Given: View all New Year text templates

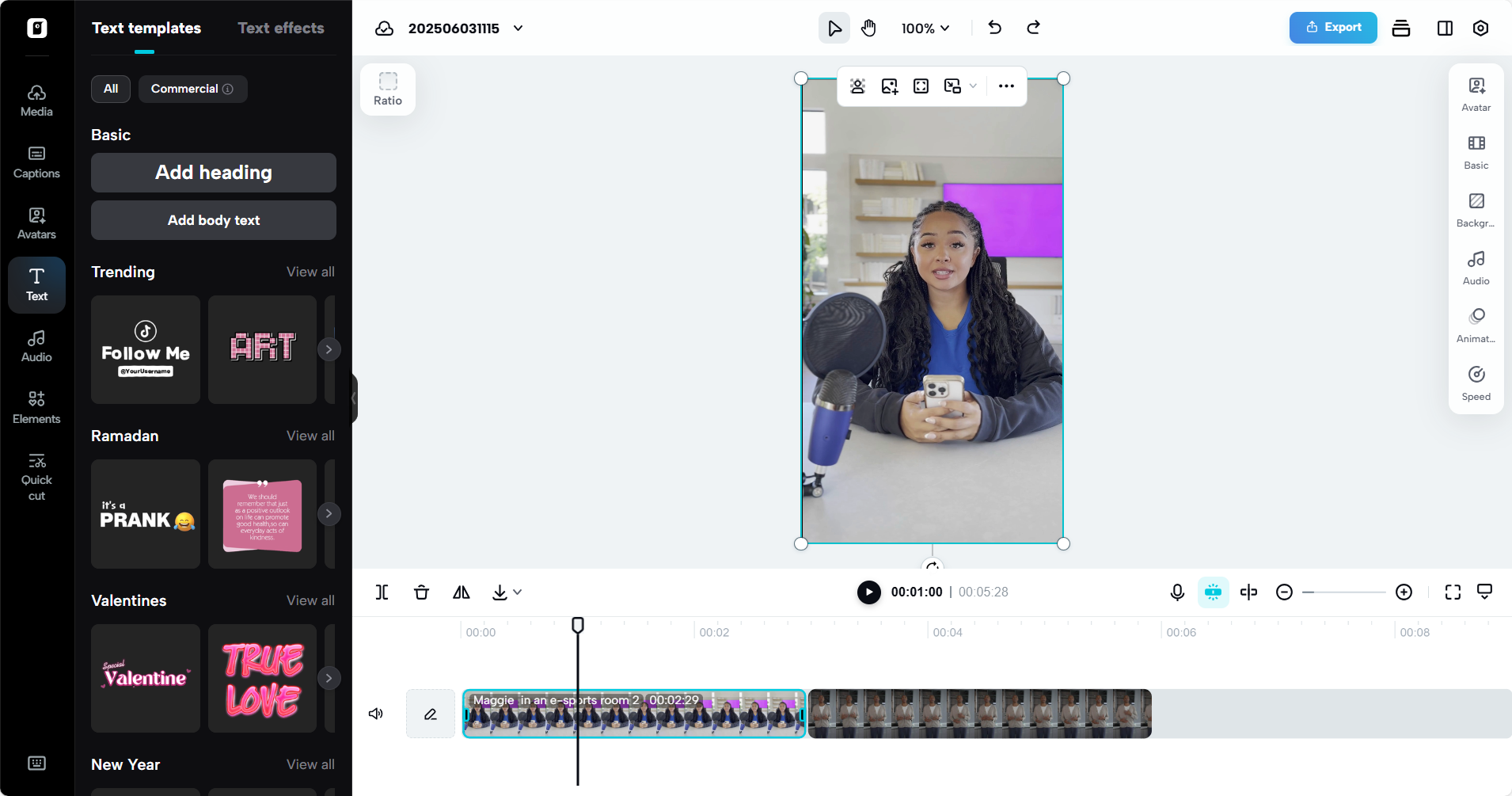Looking at the screenshot, I should click(310, 764).
